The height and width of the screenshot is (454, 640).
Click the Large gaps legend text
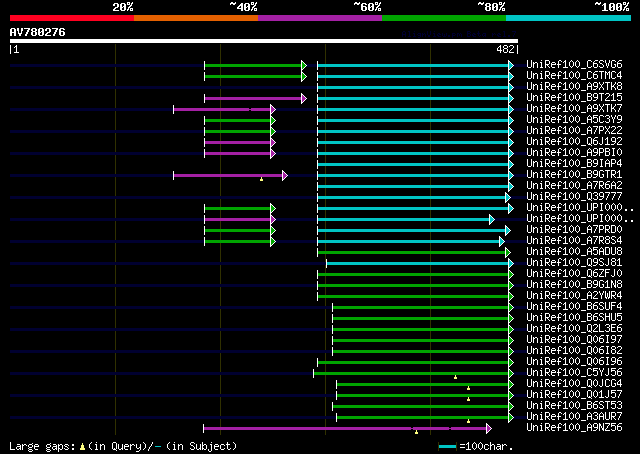(x=123, y=446)
